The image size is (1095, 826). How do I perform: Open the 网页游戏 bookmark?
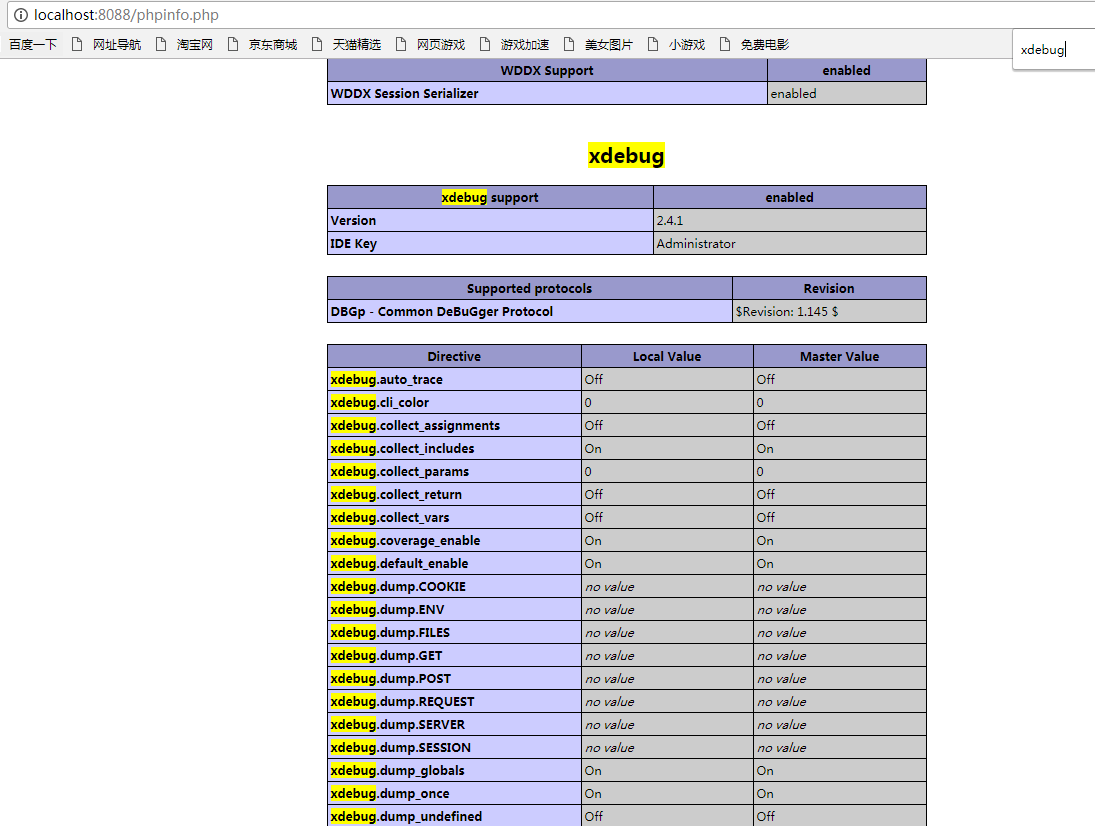pyautogui.click(x=431, y=45)
